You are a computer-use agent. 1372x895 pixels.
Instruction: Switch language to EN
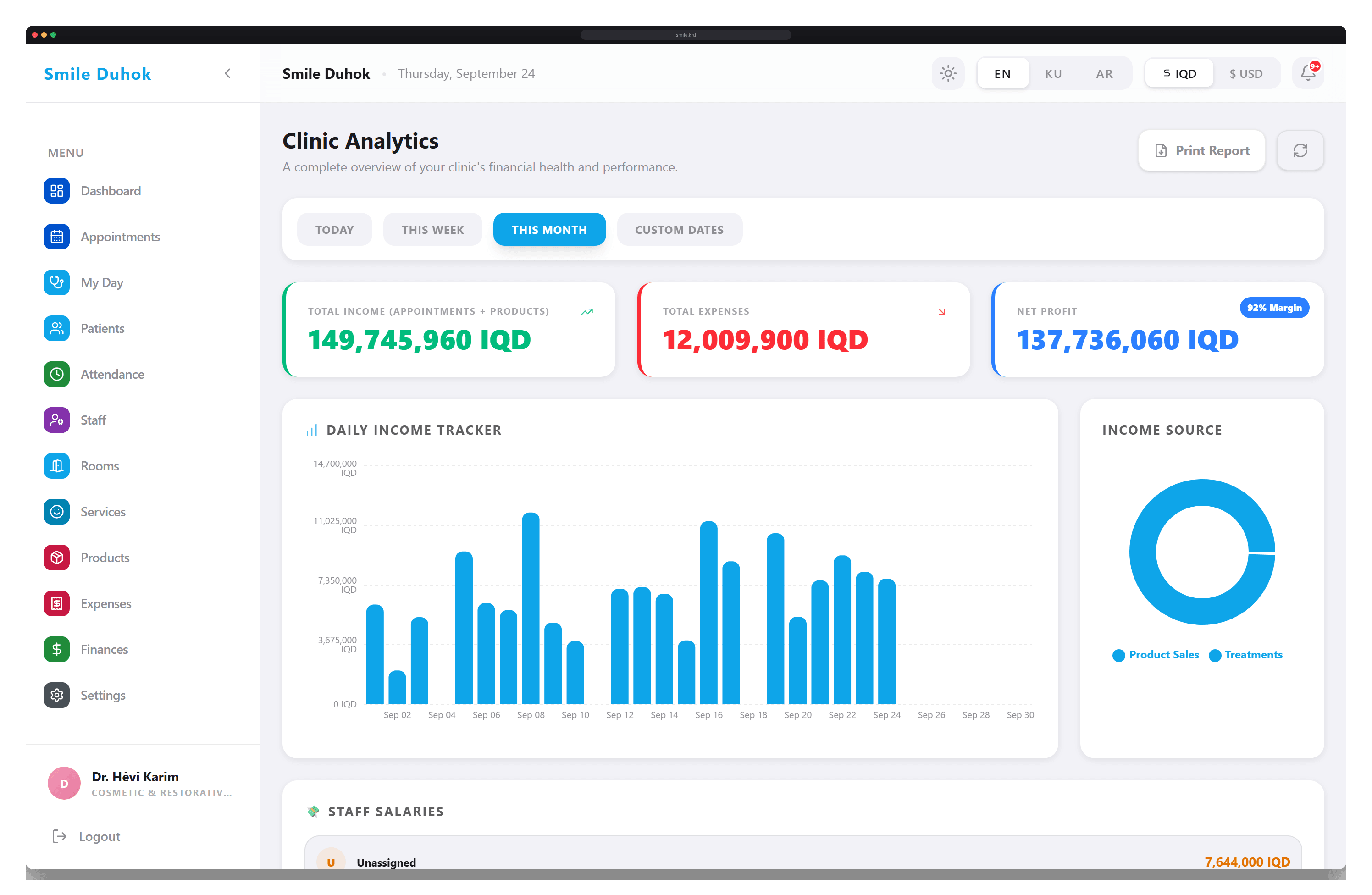pos(1002,74)
